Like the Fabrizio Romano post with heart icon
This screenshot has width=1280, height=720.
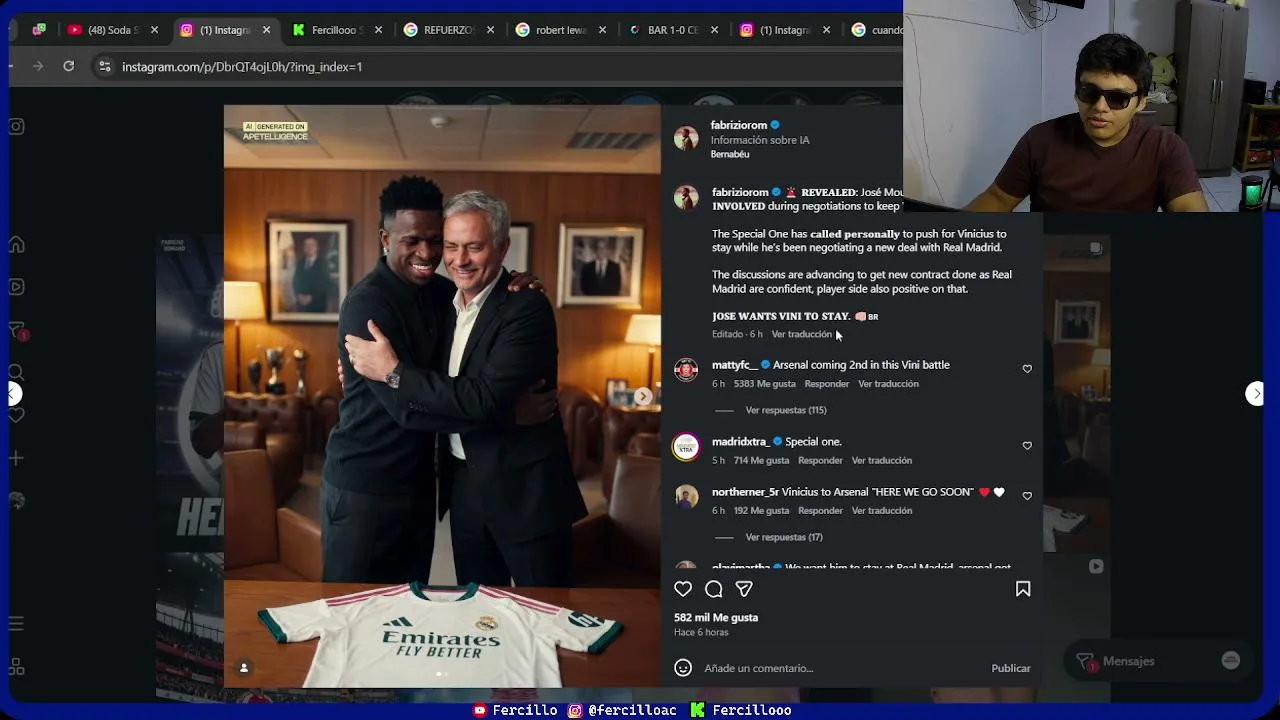click(683, 589)
